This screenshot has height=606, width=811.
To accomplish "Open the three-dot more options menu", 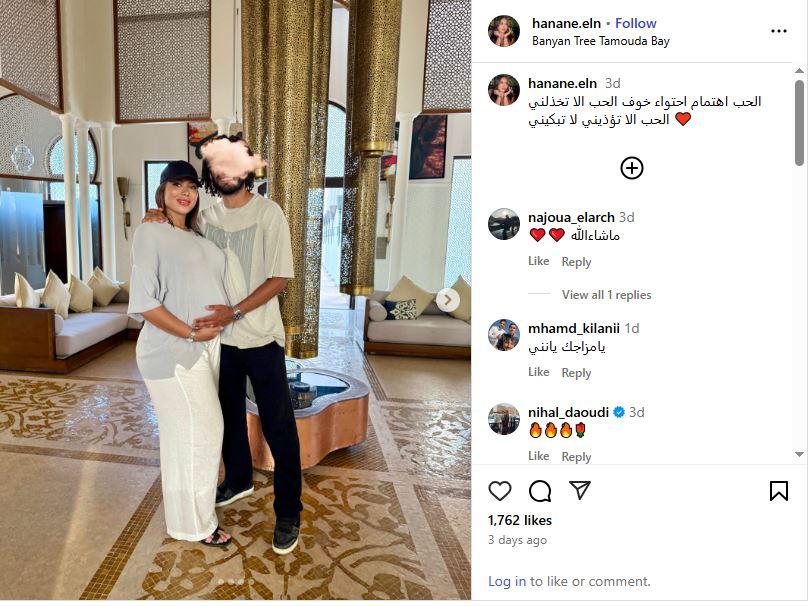I will tap(778, 31).
